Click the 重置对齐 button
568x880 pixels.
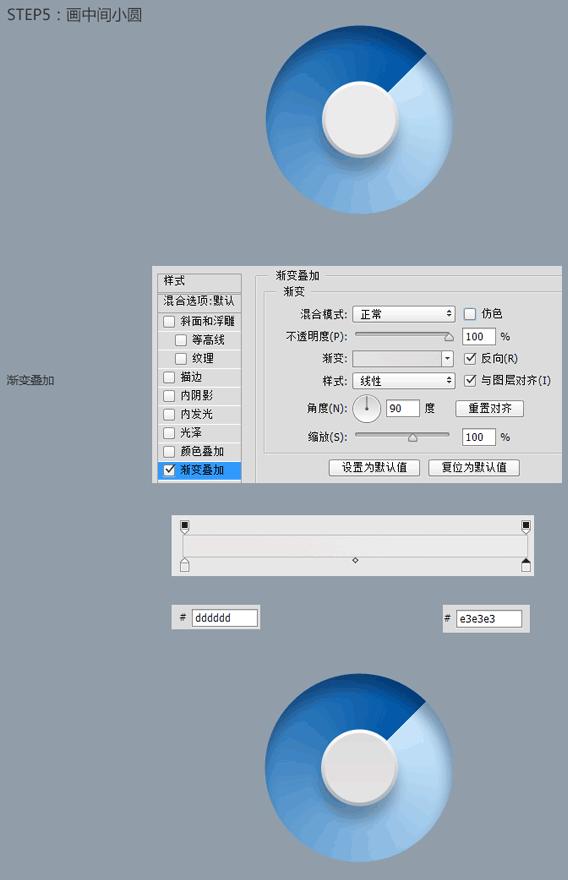click(489, 408)
